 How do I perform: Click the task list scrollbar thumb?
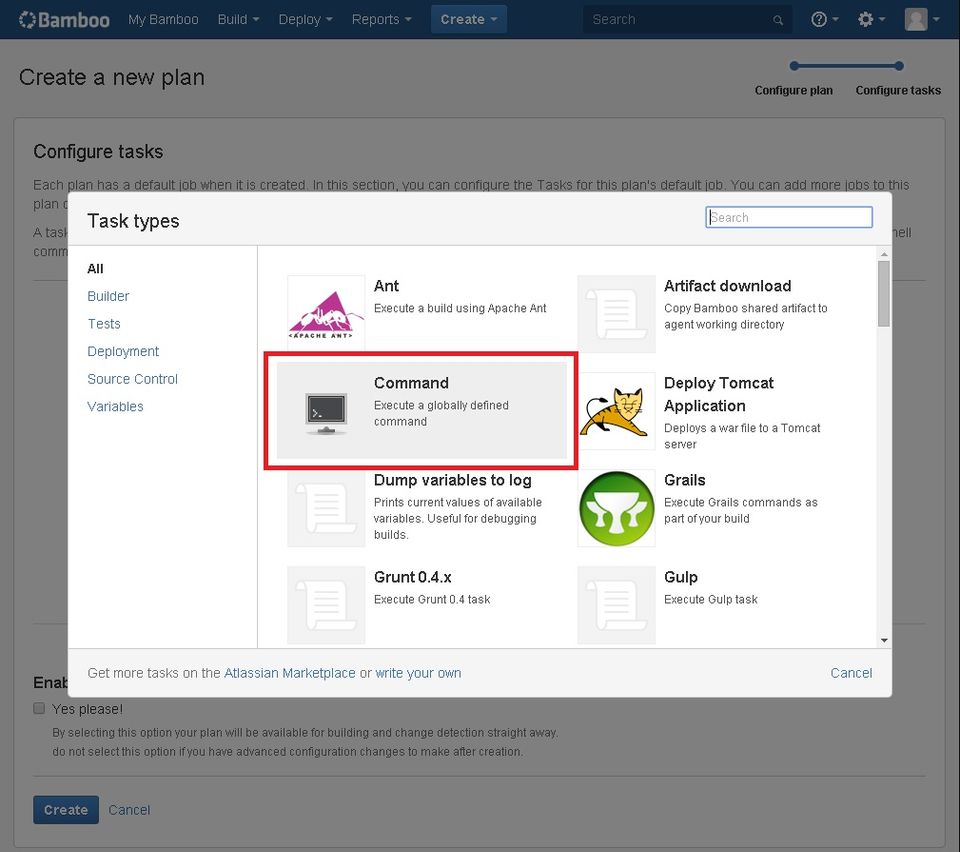pos(883,294)
